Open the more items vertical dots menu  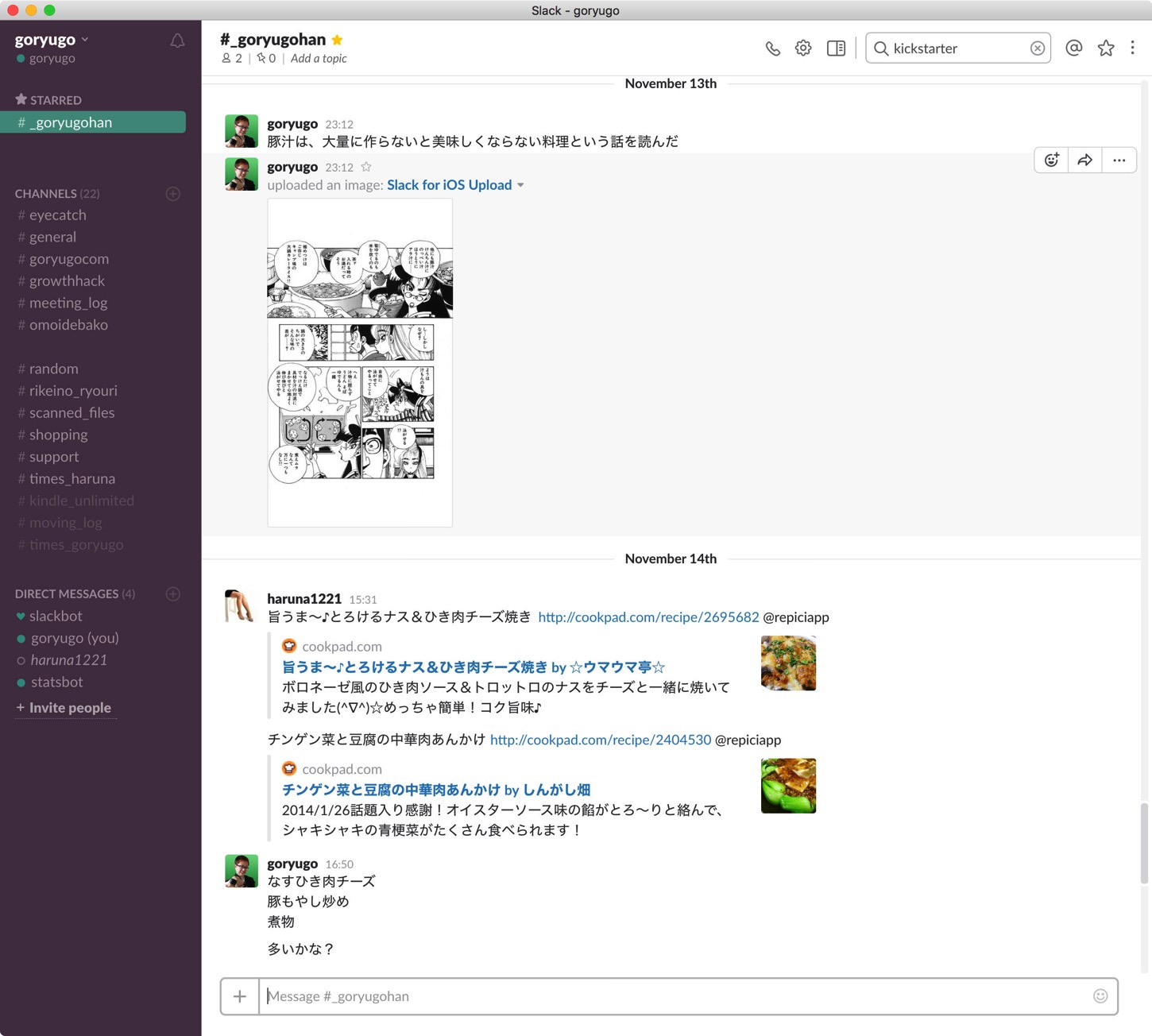click(1132, 48)
